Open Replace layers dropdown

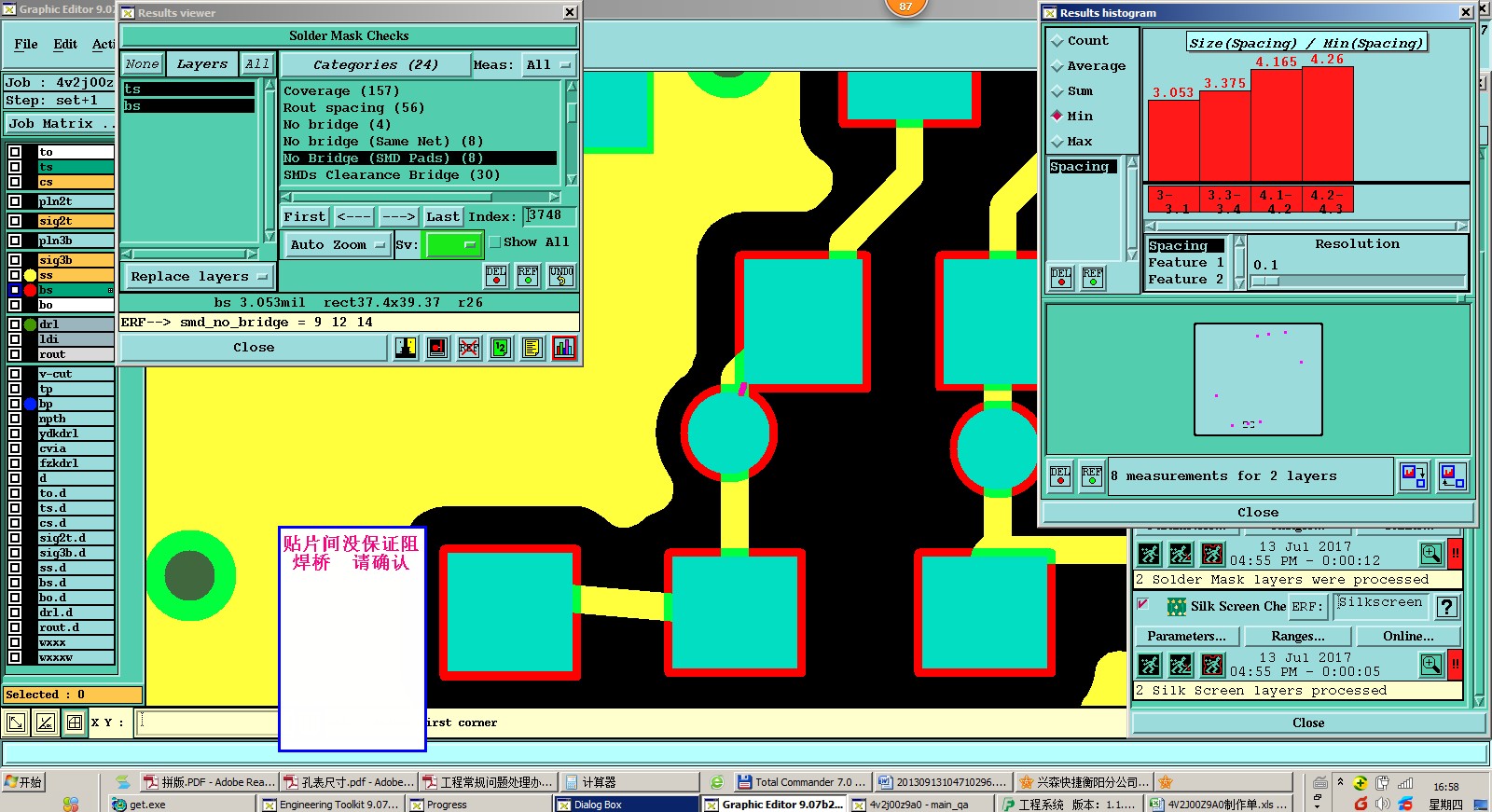coord(199,277)
